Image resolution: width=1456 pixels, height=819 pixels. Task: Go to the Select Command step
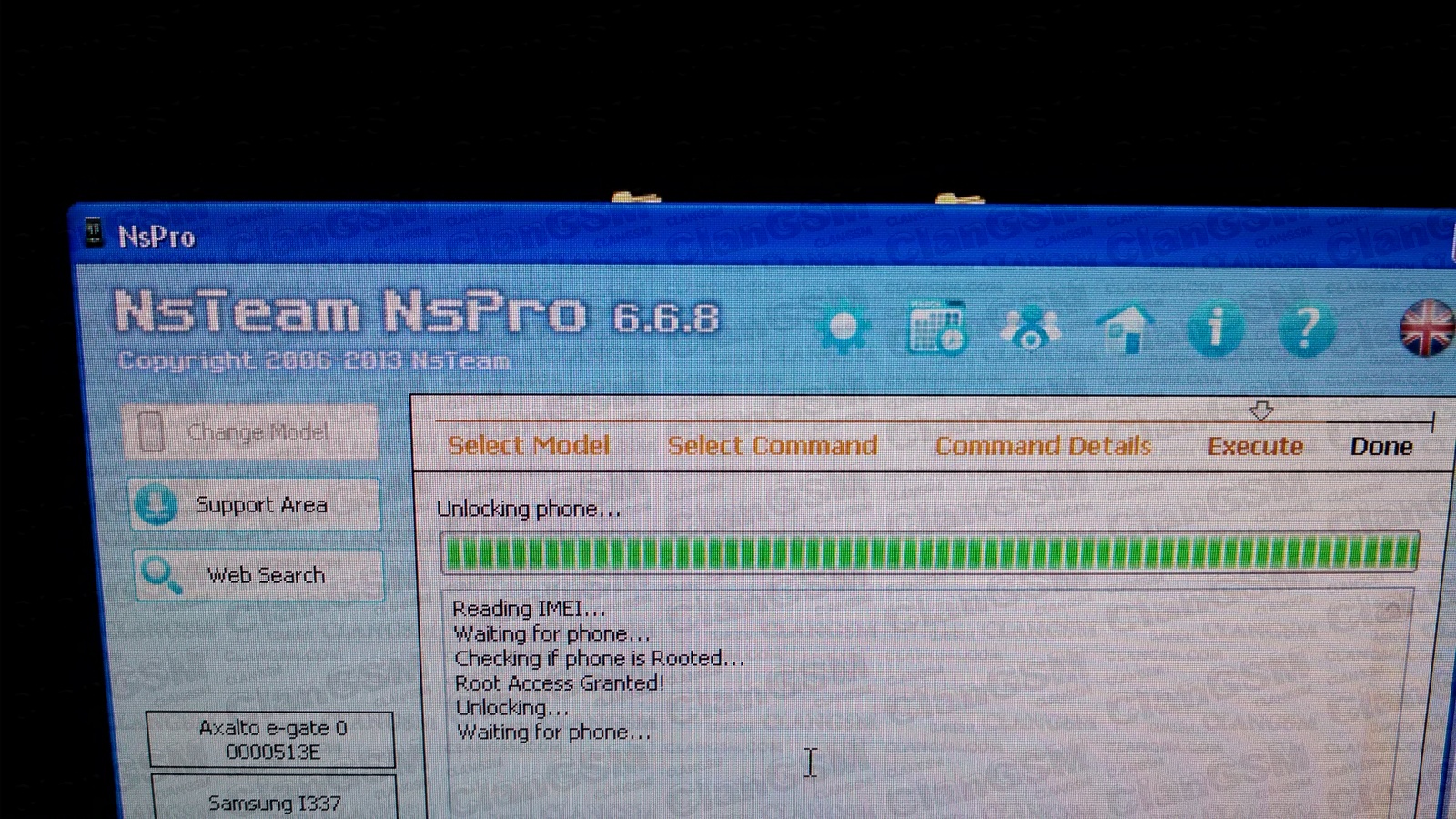click(772, 445)
